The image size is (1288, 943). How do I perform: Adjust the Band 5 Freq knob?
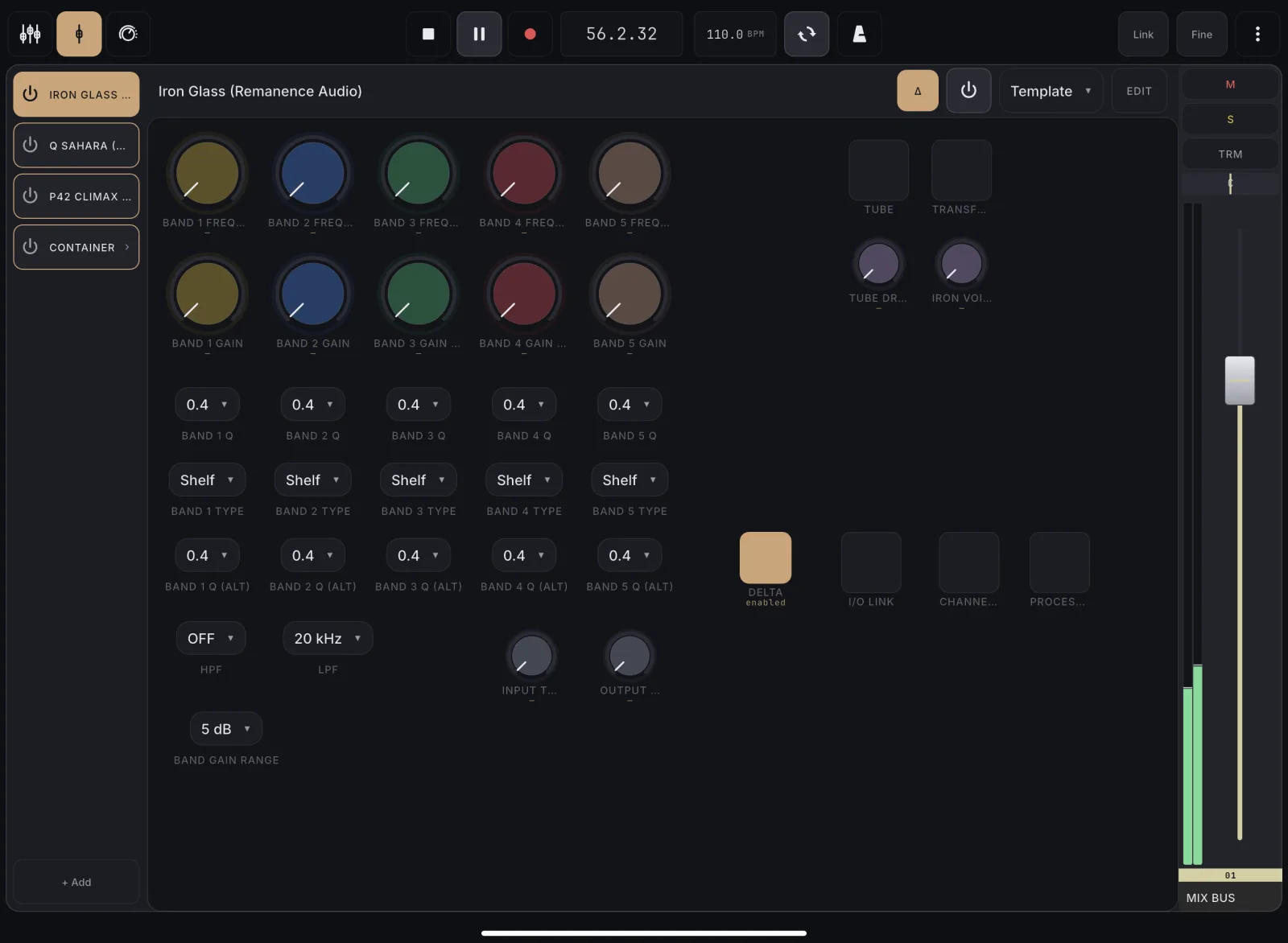pos(630,173)
